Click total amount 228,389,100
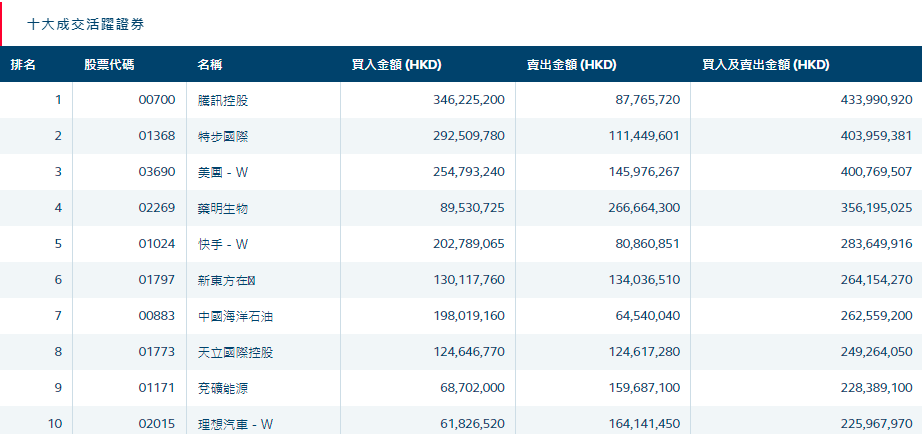The height and width of the screenshot is (434, 922). click(877, 388)
